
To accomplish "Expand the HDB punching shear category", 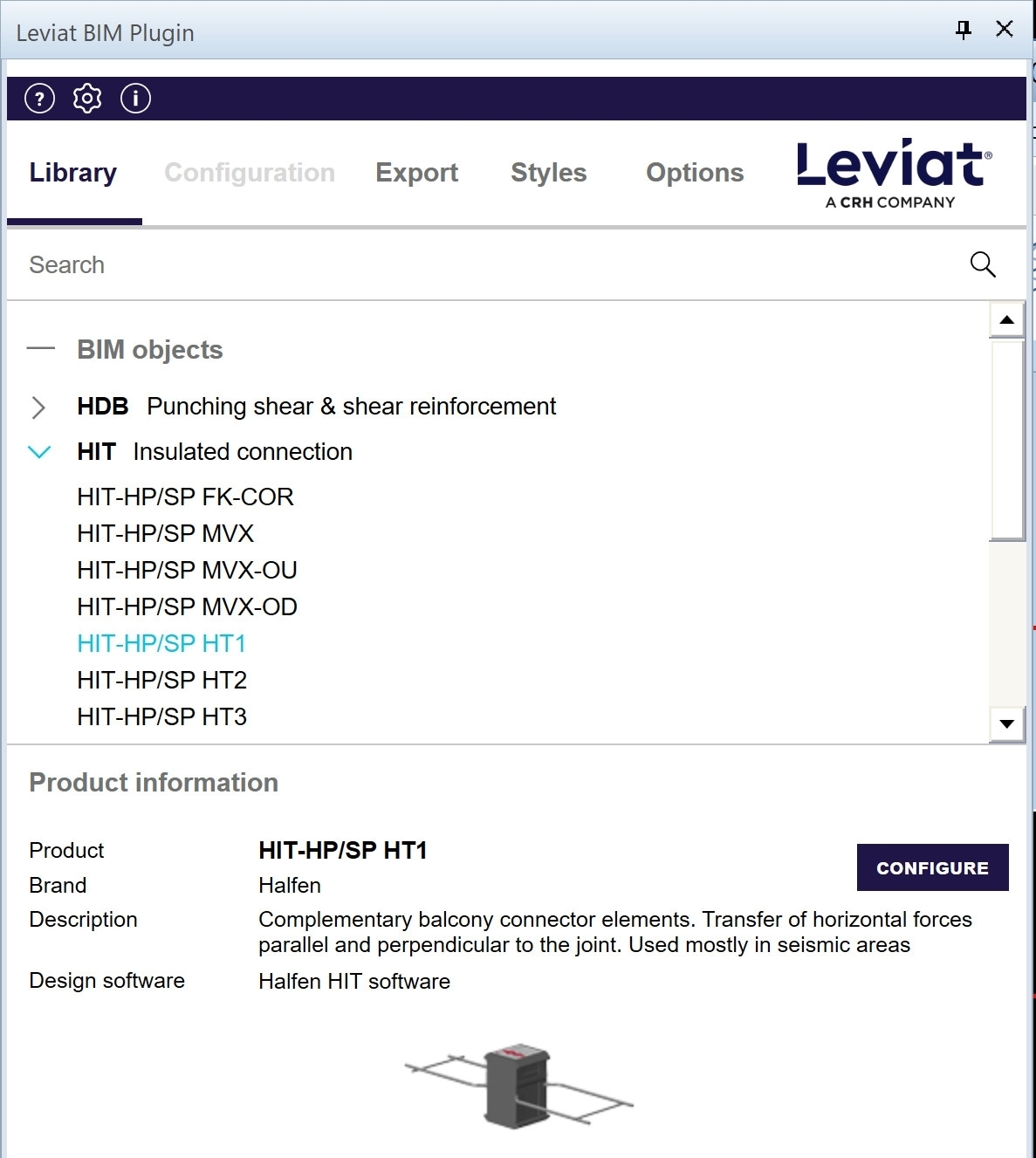I will [38, 408].
